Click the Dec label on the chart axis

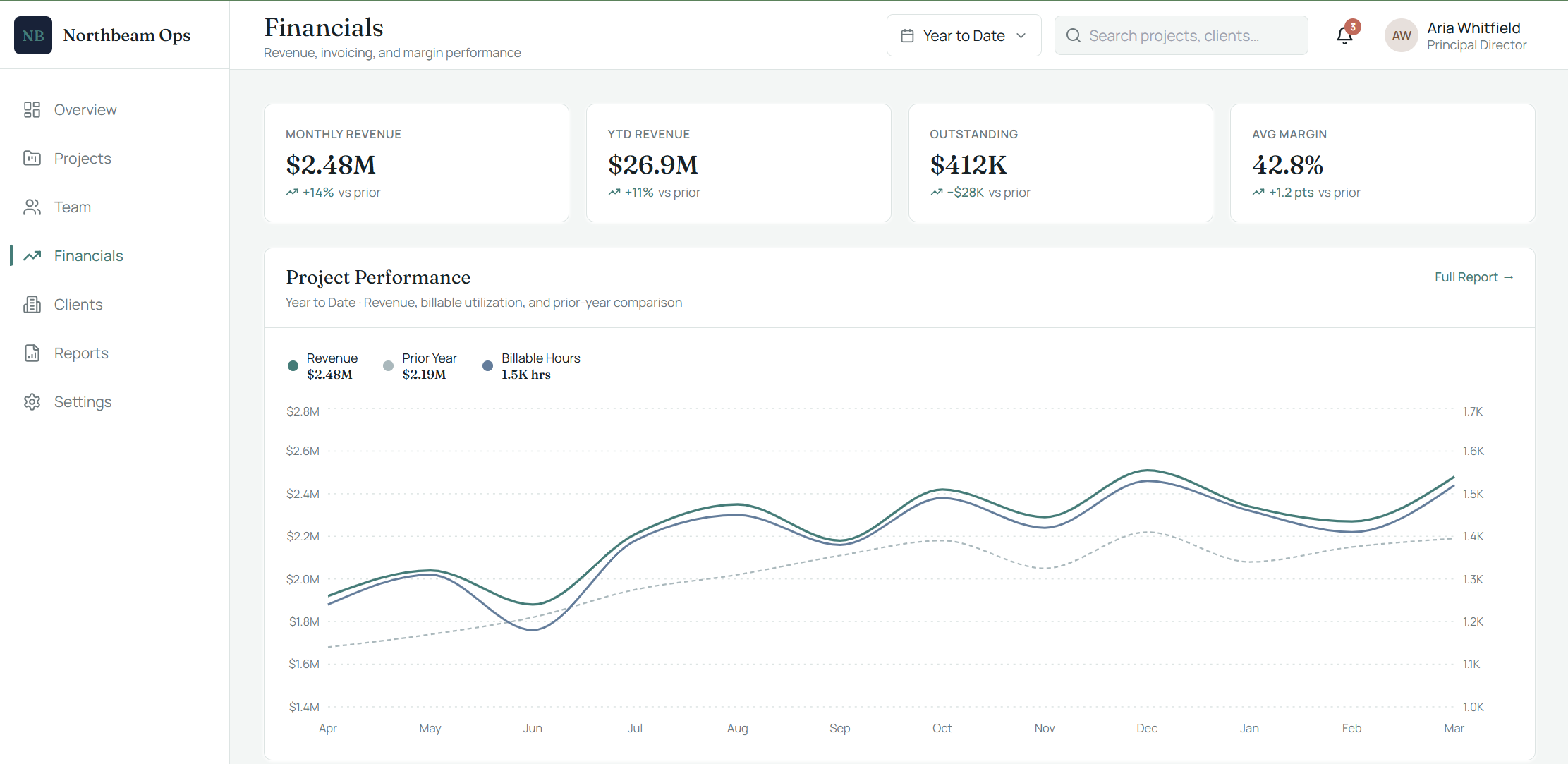[x=1147, y=728]
